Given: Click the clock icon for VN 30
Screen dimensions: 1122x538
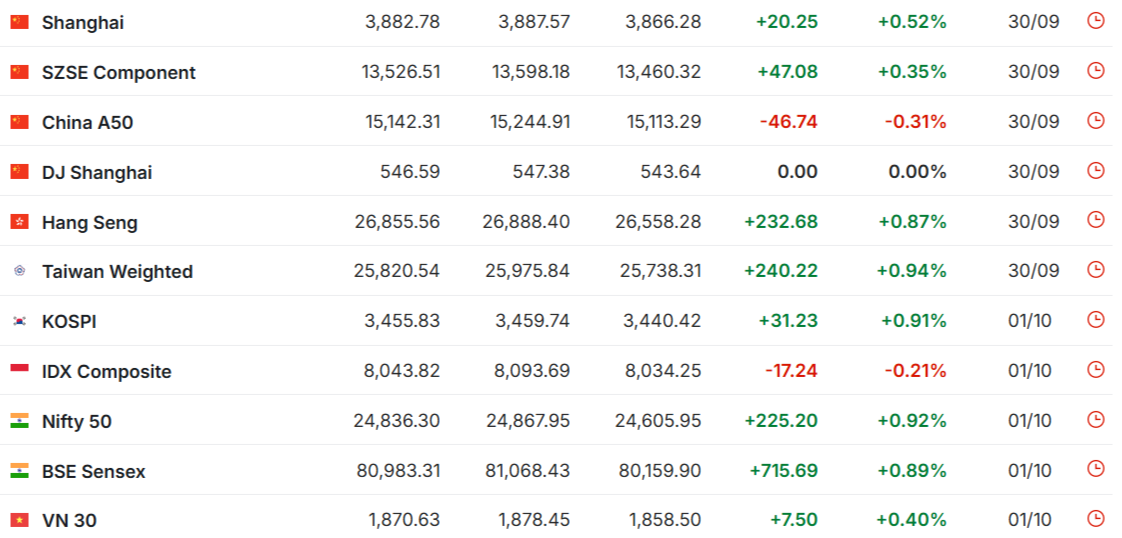Looking at the screenshot, I should pos(1096,518).
